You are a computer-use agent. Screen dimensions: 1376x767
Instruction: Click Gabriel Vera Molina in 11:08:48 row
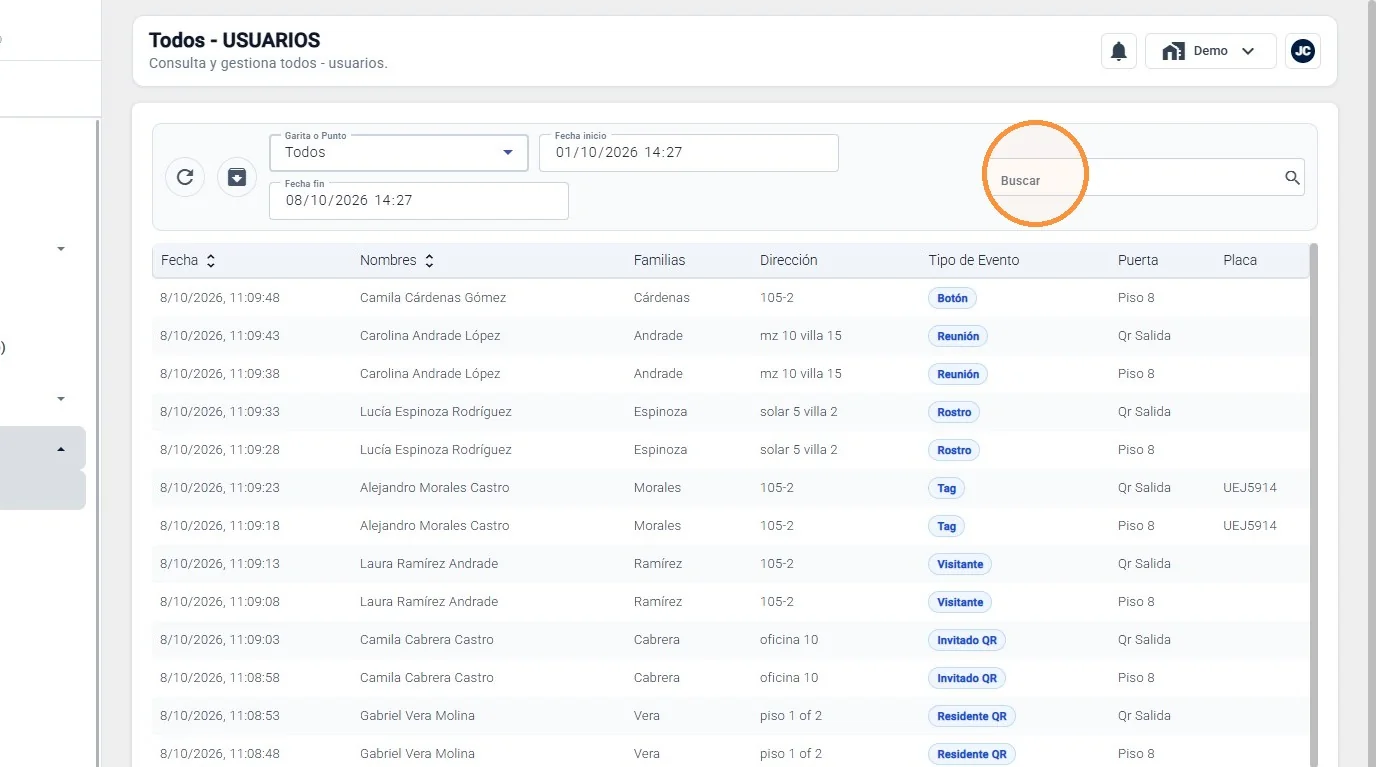point(417,754)
